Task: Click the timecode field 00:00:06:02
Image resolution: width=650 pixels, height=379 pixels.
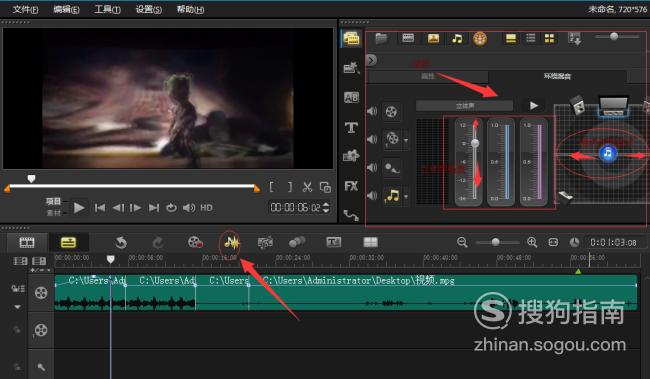Action: 296,207
